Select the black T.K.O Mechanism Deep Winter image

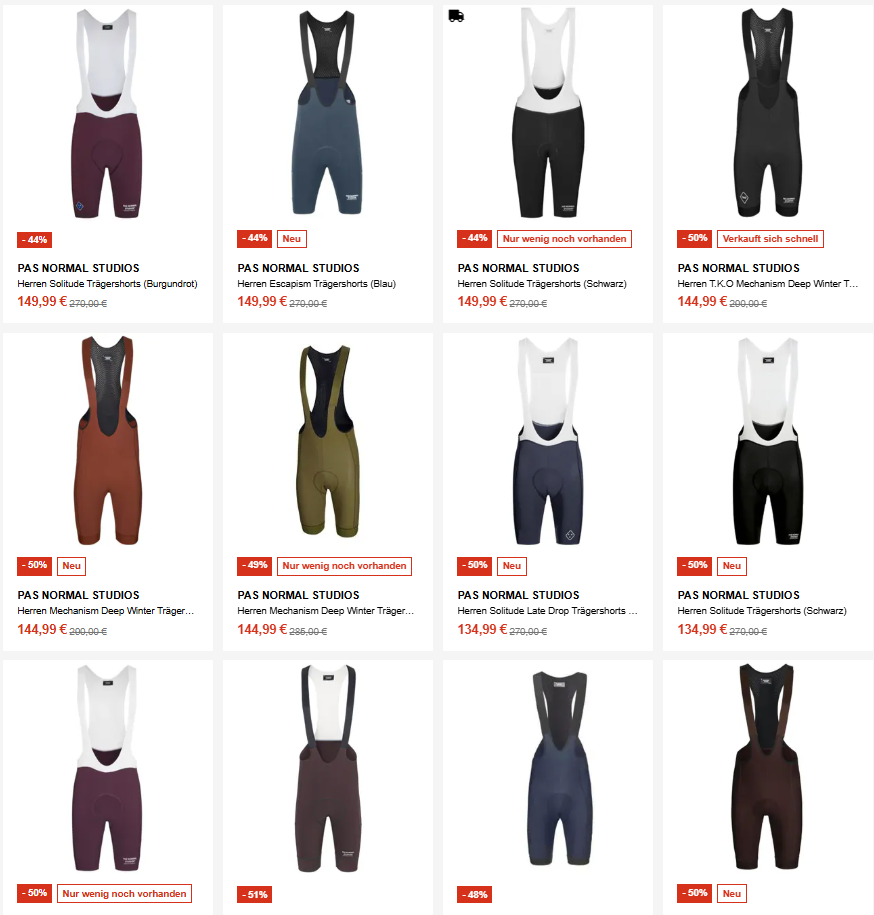[x=767, y=112]
